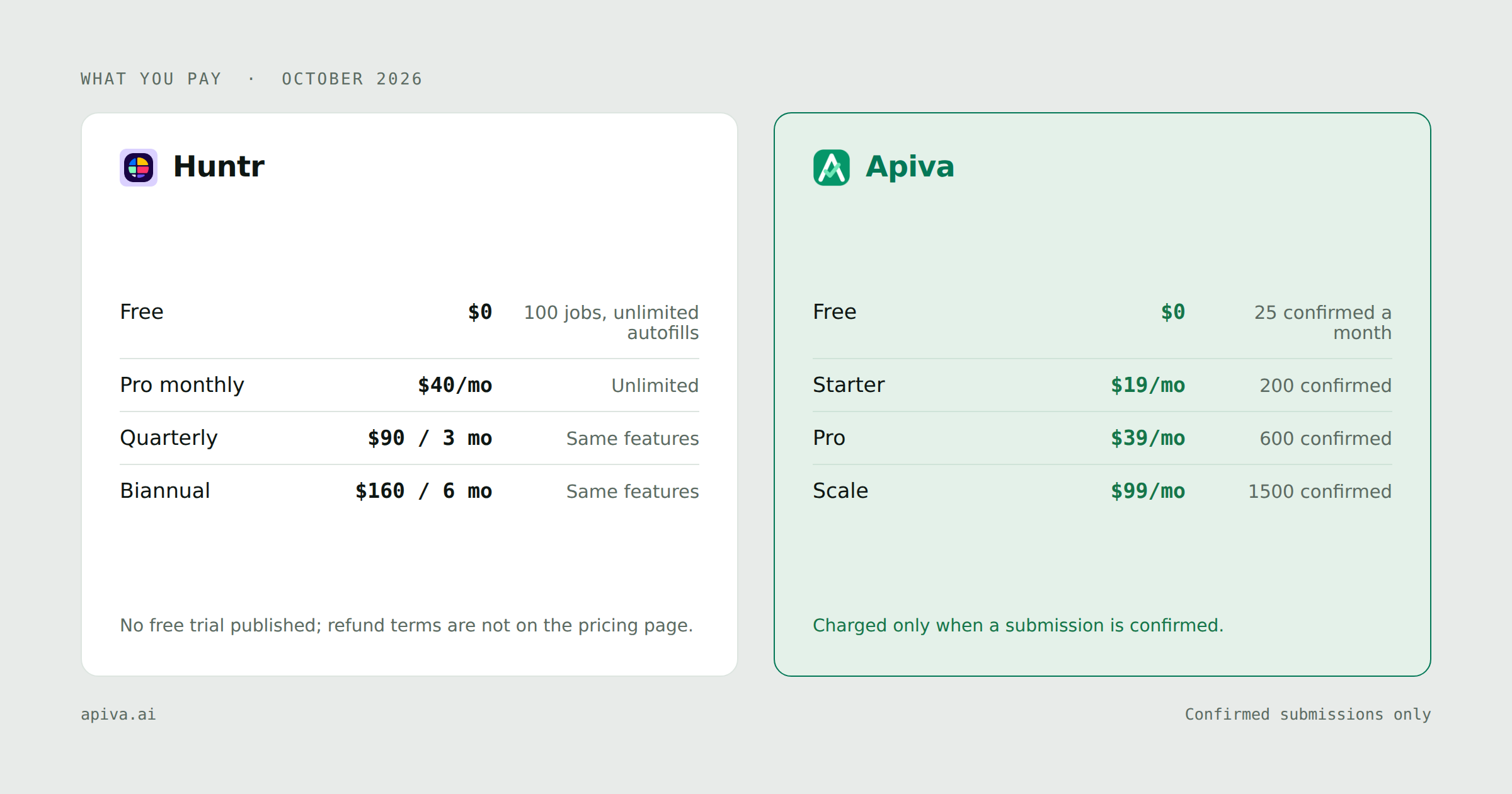Click the $39/mo price
The height and width of the screenshot is (794, 1512).
[x=1148, y=438]
